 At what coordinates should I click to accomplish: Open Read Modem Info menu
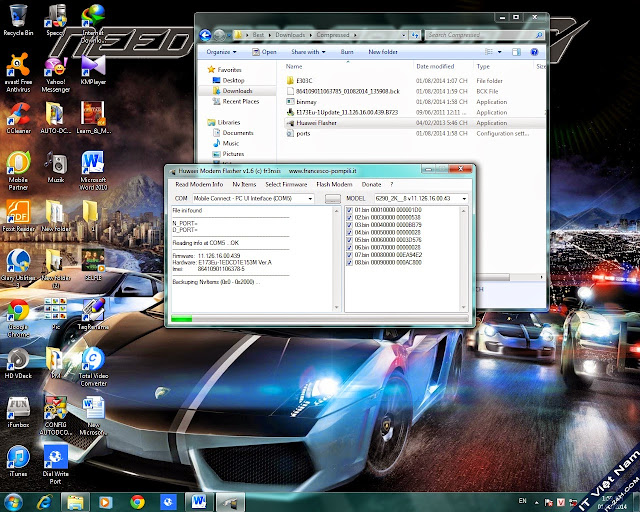[x=199, y=185]
